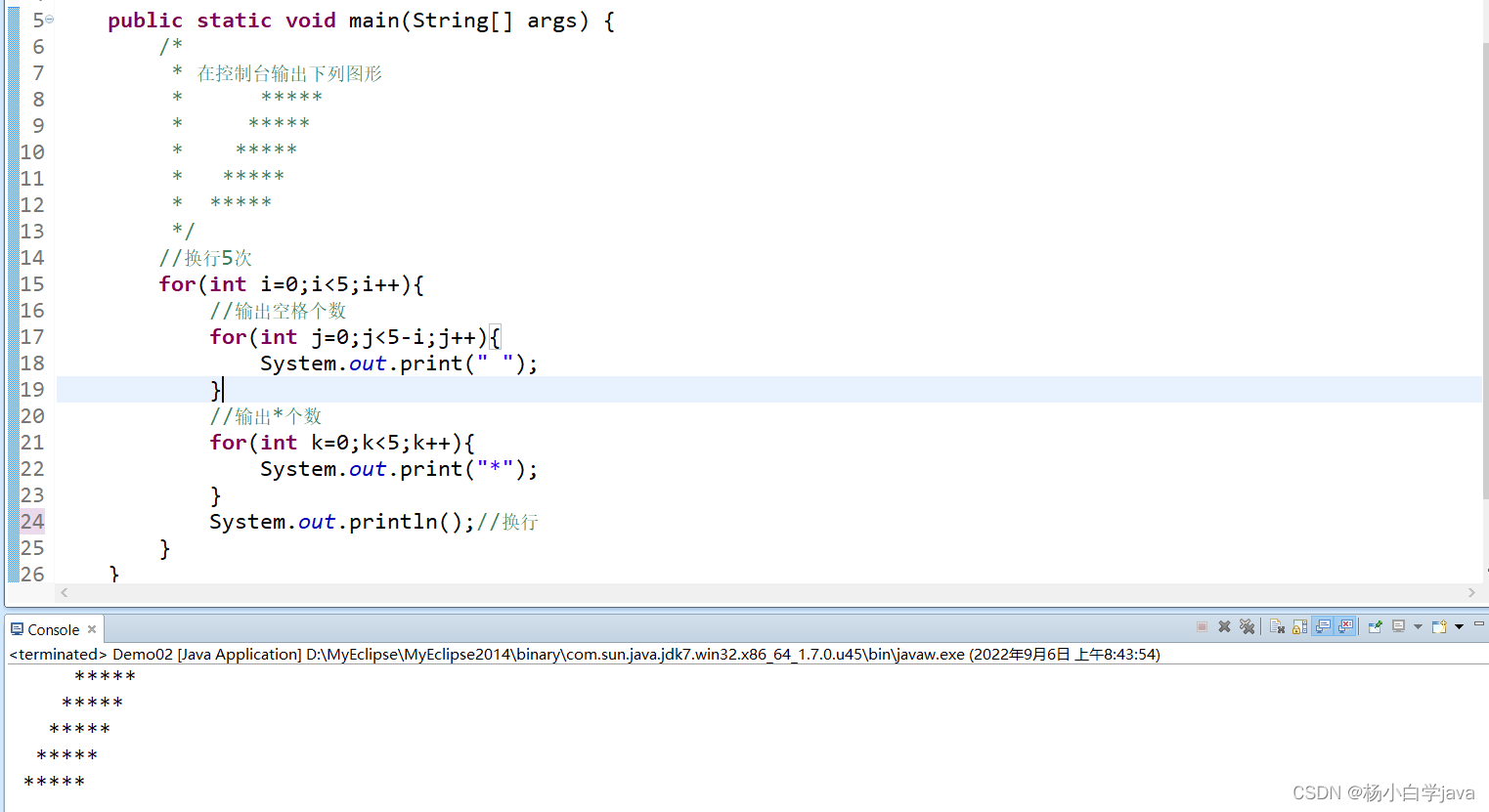Viewport: 1489px width, 812px height.
Task: Minimize the Console view panel
Action: (1478, 623)
